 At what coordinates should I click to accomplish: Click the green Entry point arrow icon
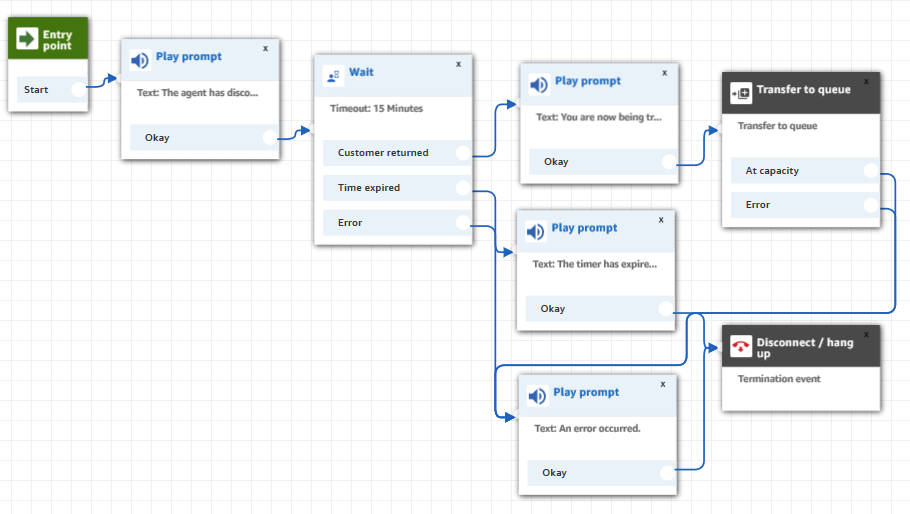tap(27, 39)
